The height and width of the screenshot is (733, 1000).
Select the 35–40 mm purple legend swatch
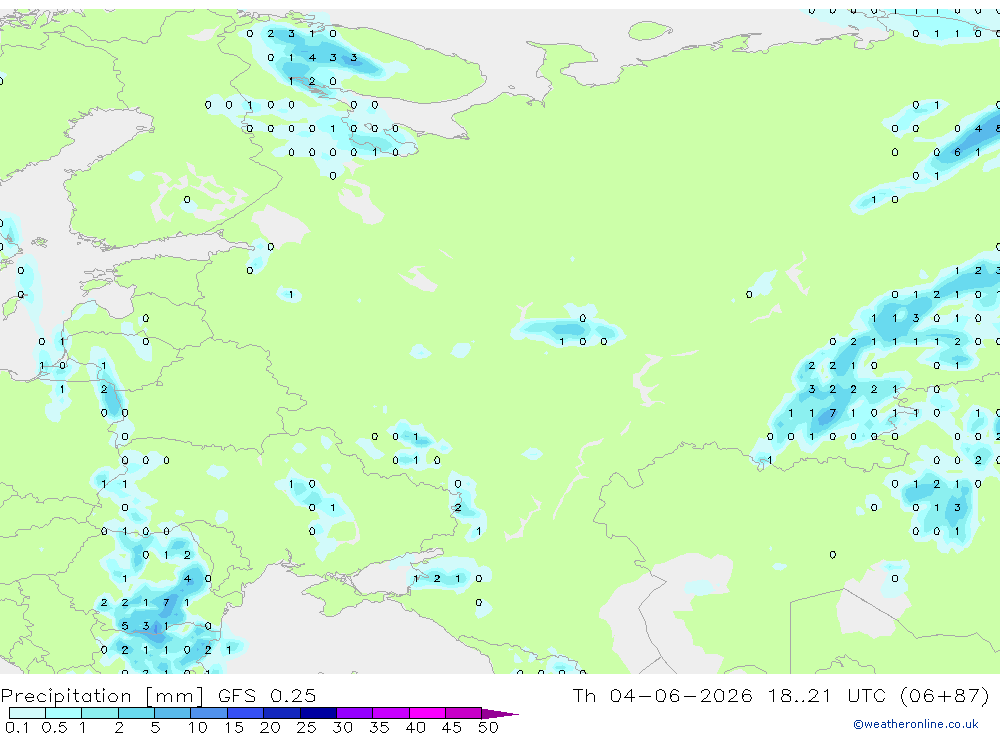click(x=391, y=713)
